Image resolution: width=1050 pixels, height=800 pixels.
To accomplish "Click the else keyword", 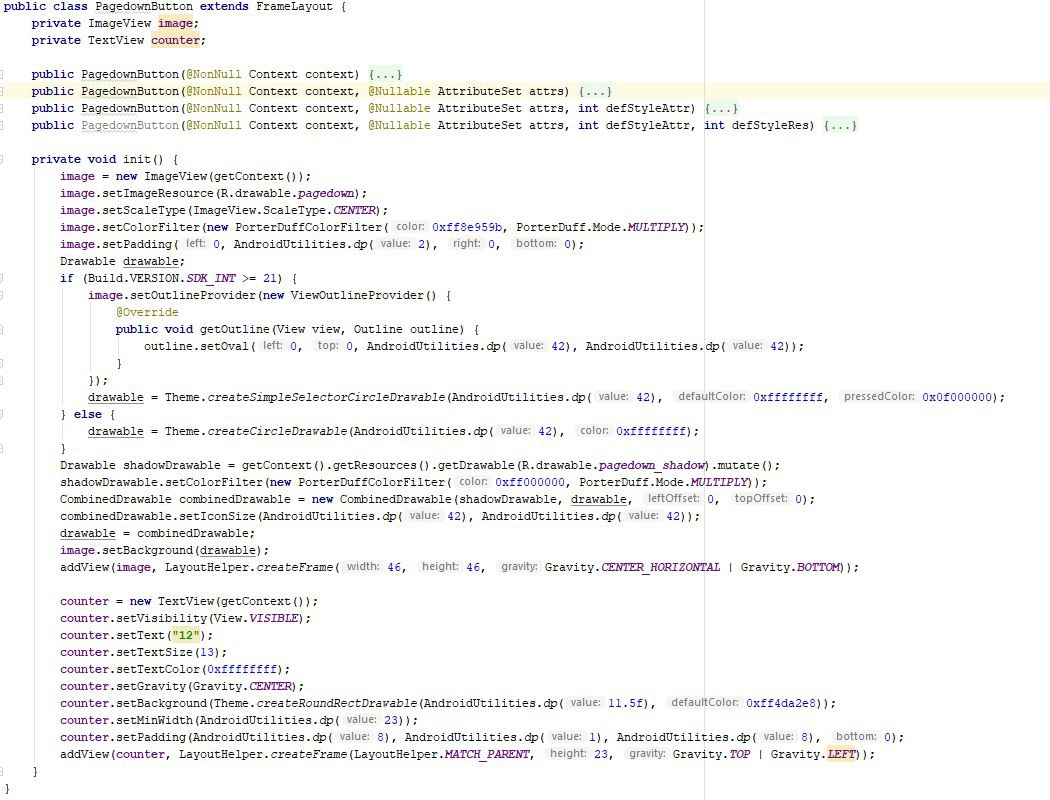I will [88, 414].
